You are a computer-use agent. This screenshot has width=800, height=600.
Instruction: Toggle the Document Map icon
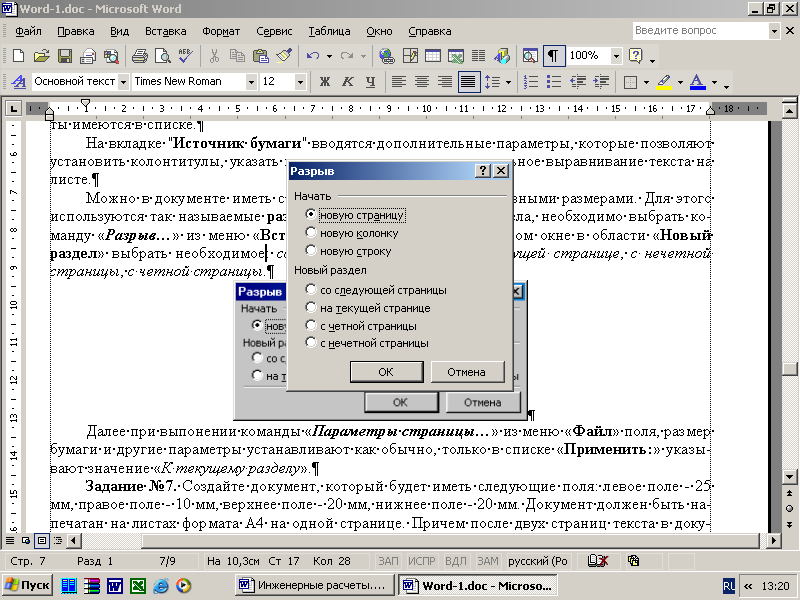(x=530, y=56)
